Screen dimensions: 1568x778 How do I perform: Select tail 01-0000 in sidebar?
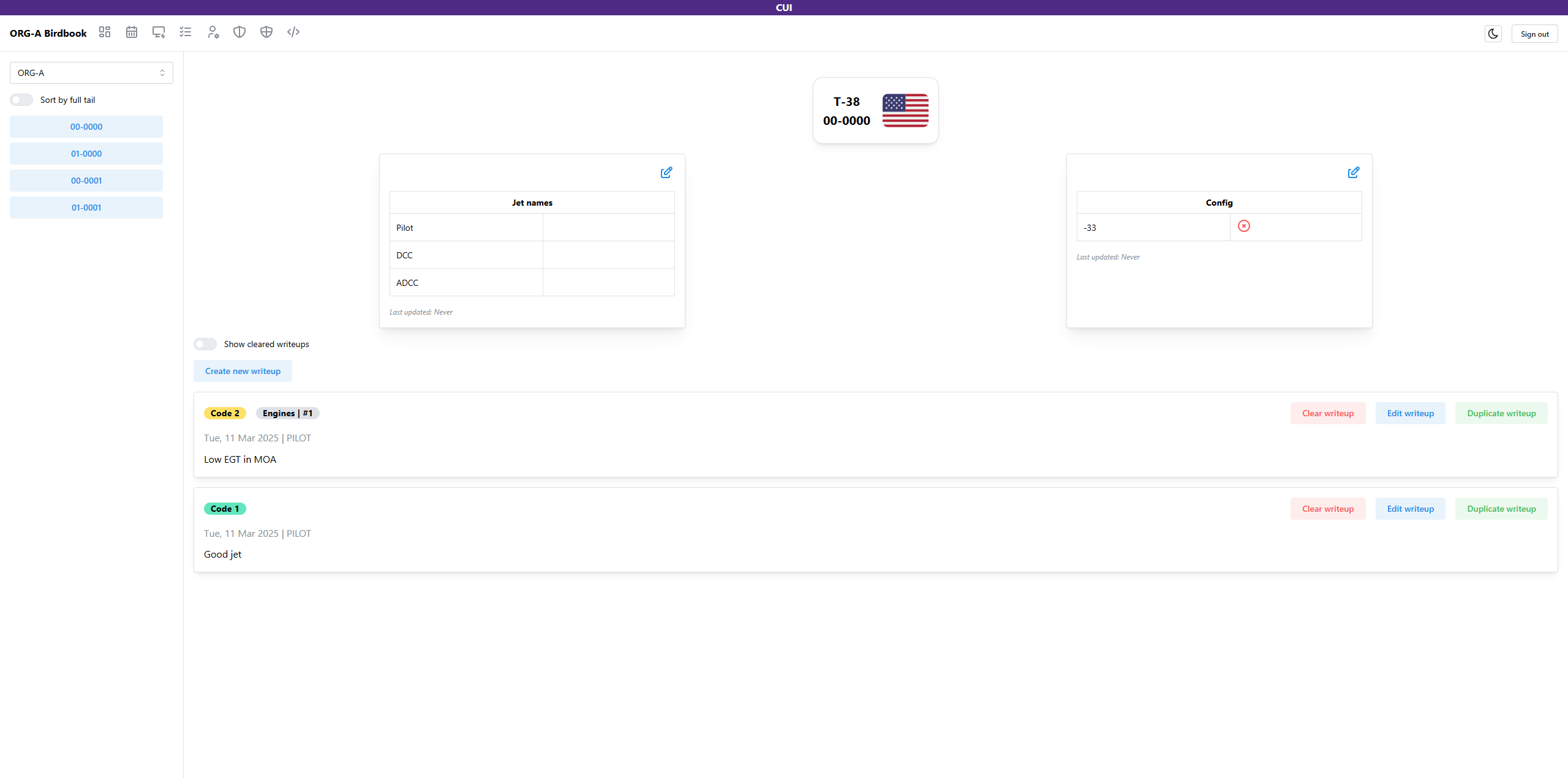[x=86, y=154]
